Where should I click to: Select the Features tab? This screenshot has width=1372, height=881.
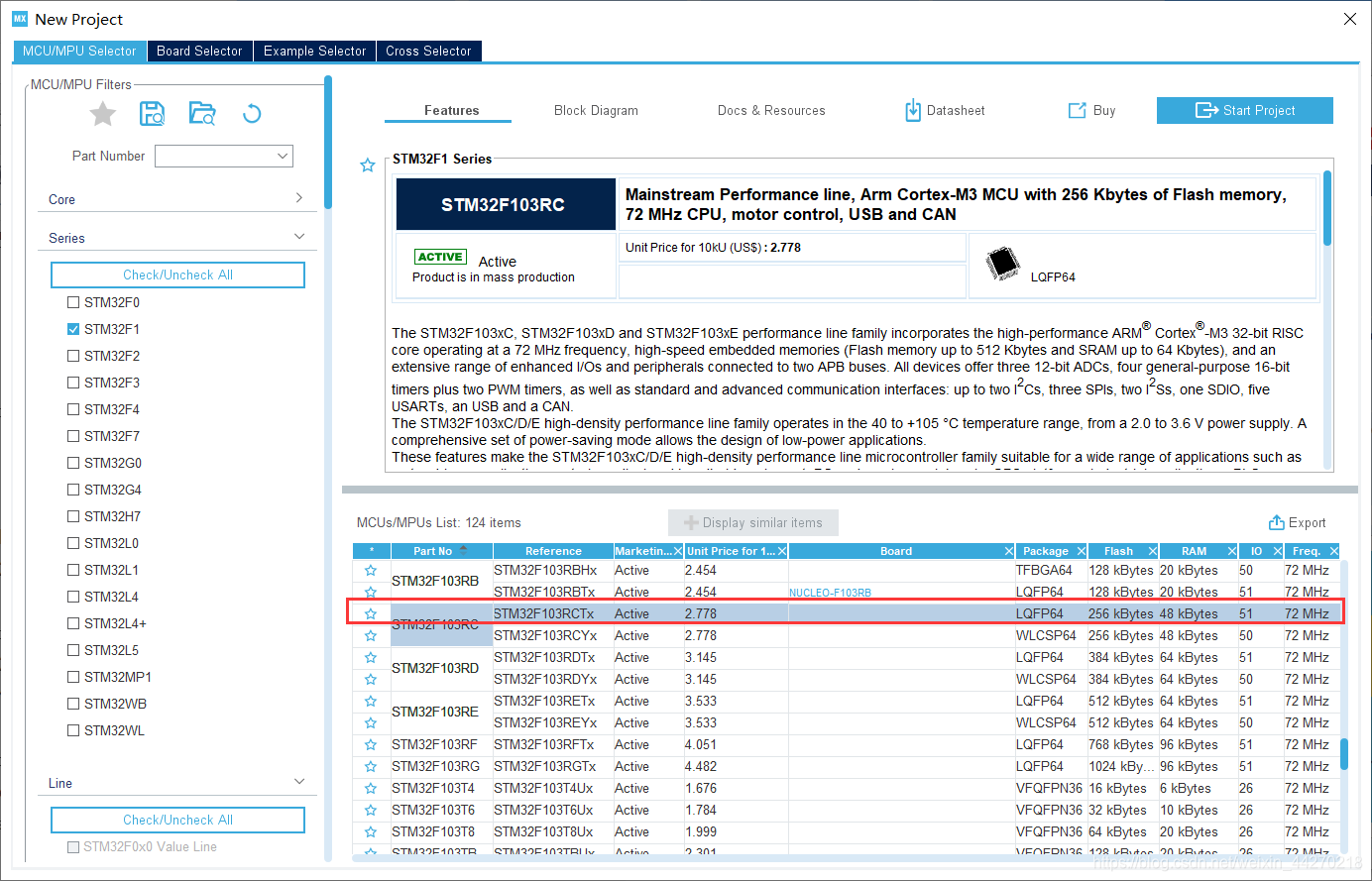pos(451,110)
